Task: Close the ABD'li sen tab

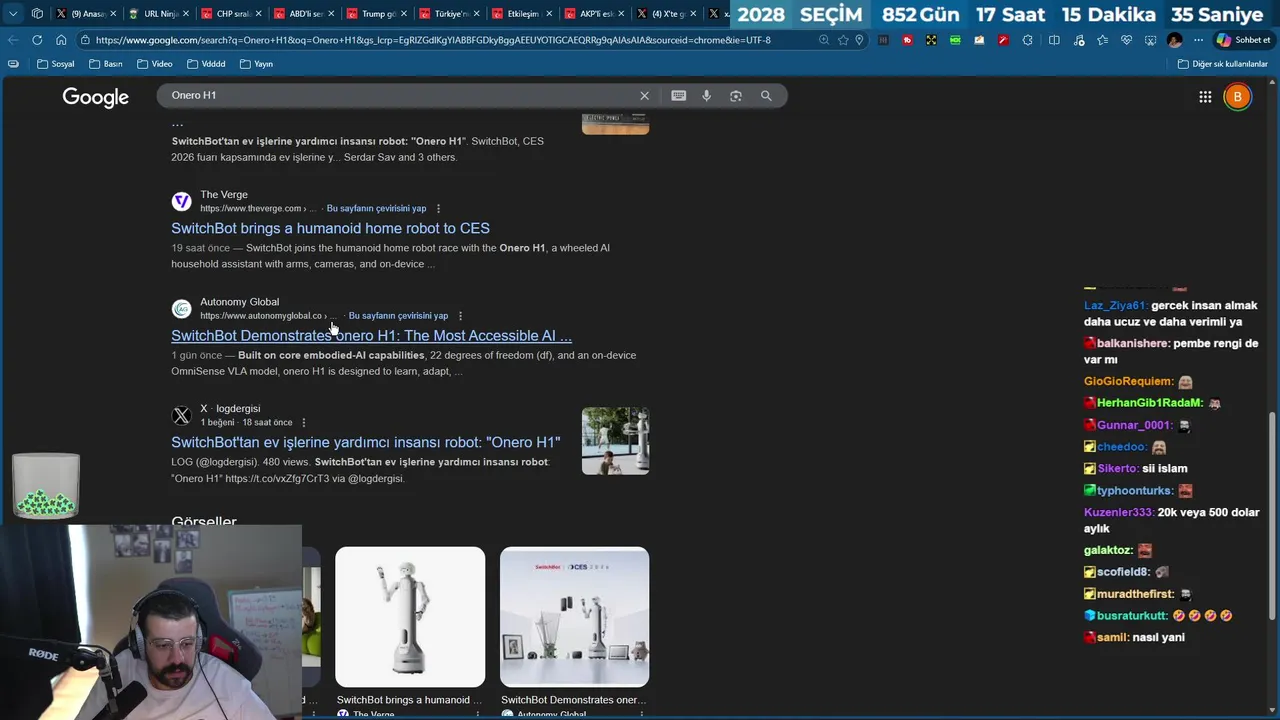Action: (x=331, y=14)
